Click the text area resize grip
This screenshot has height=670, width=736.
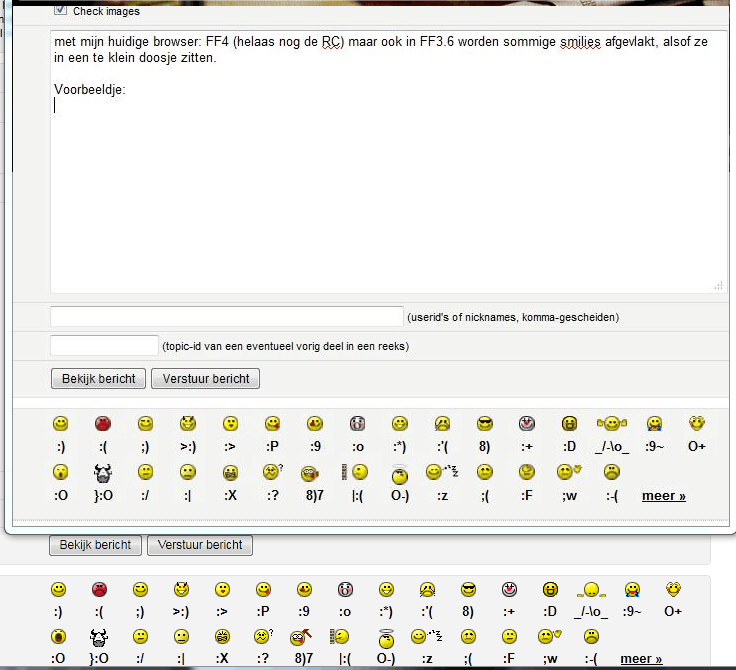tap(718, 286)
